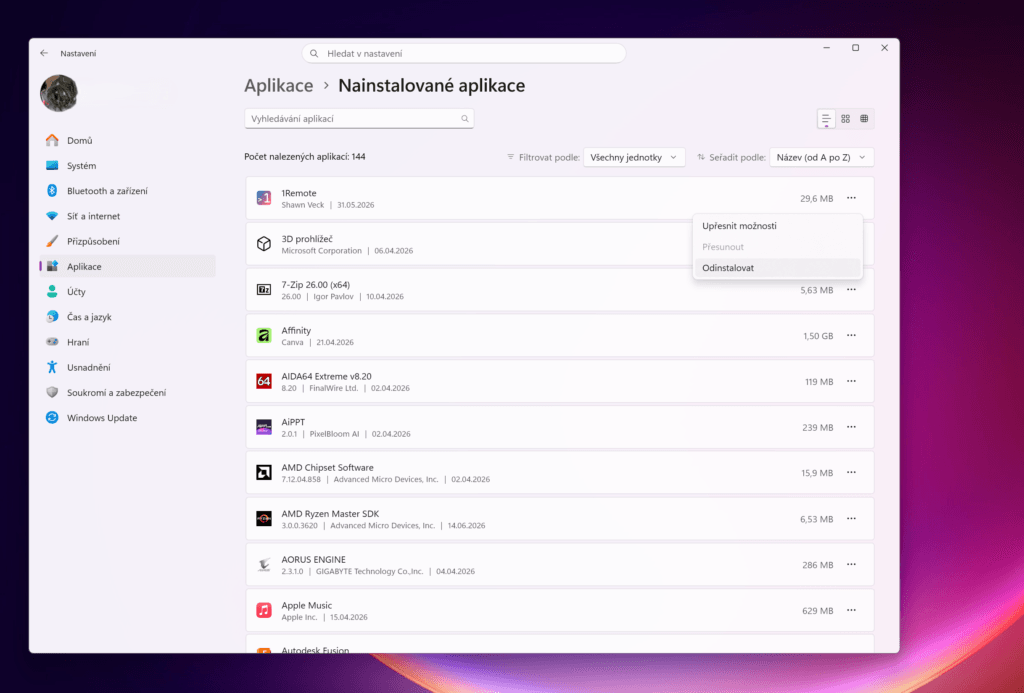Open more options for AiPPT

click(852, 427)
